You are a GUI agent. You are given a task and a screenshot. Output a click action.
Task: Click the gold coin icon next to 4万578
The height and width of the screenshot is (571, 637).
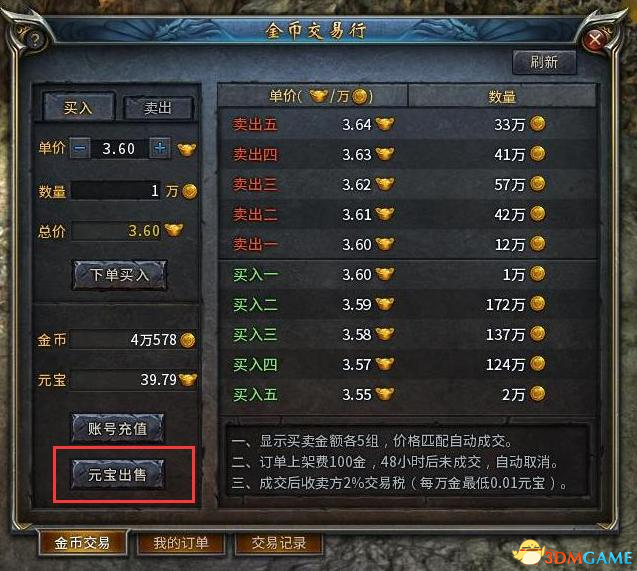[188, 340]
